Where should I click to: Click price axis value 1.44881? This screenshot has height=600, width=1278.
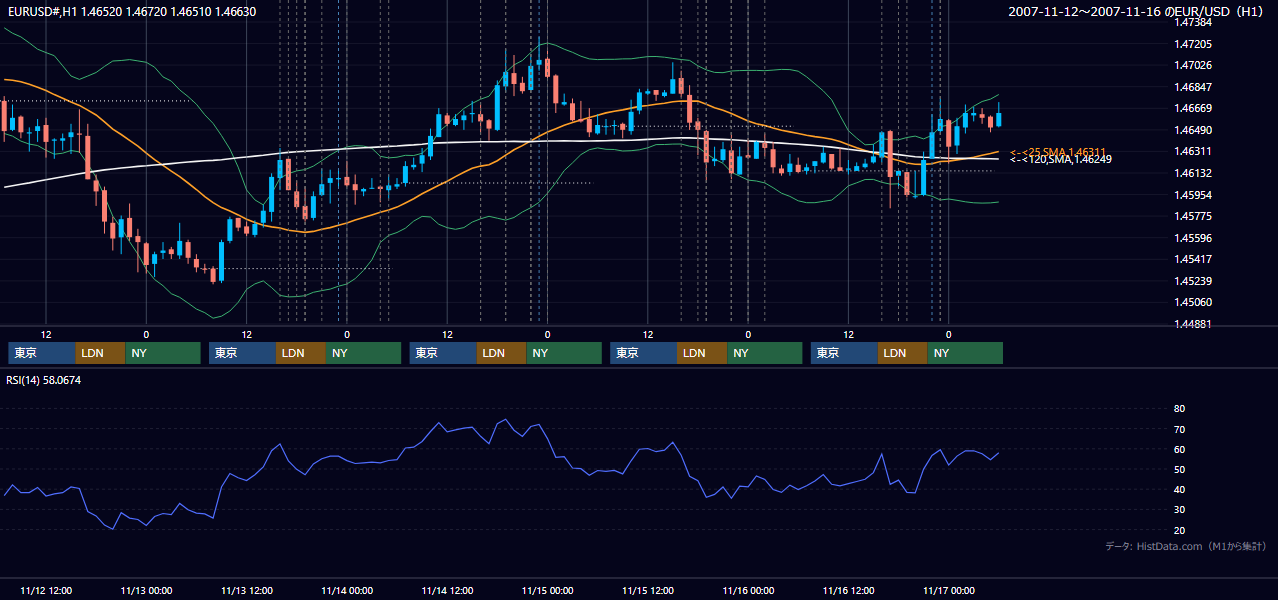(x=1193, y=324)
